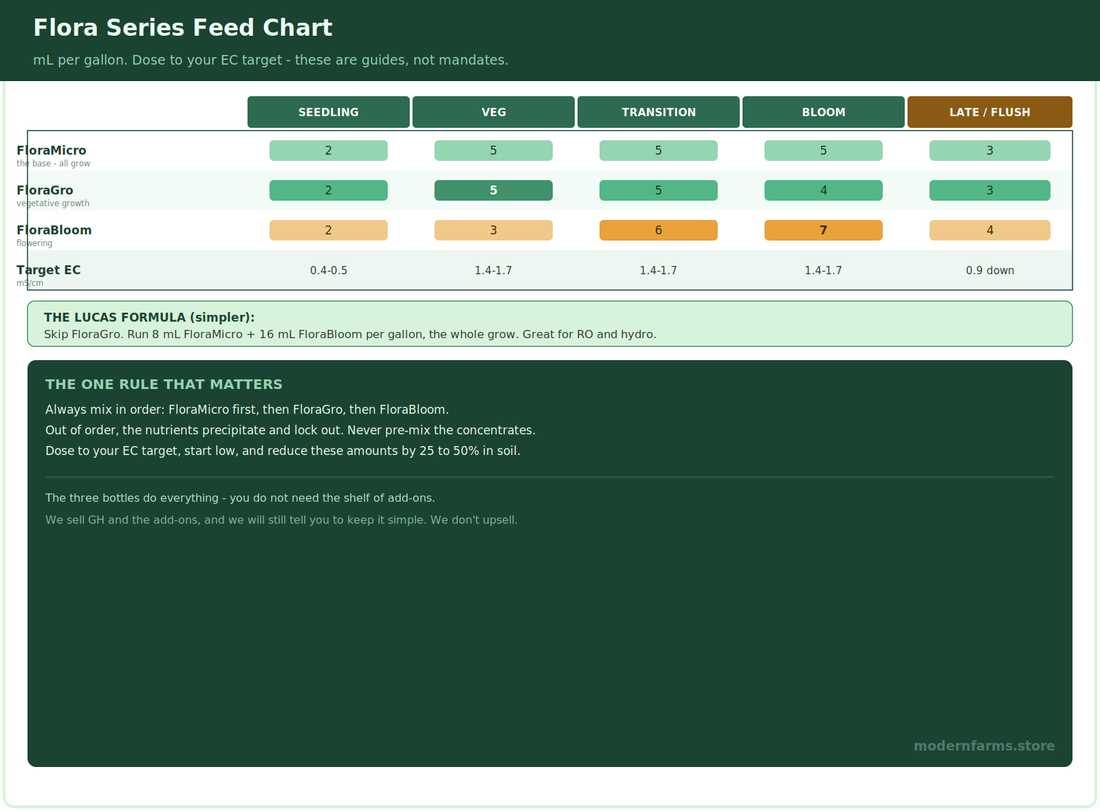Click the Flora Series Feed Chart title
The image size is (1100, 811).
click(182, 27)
